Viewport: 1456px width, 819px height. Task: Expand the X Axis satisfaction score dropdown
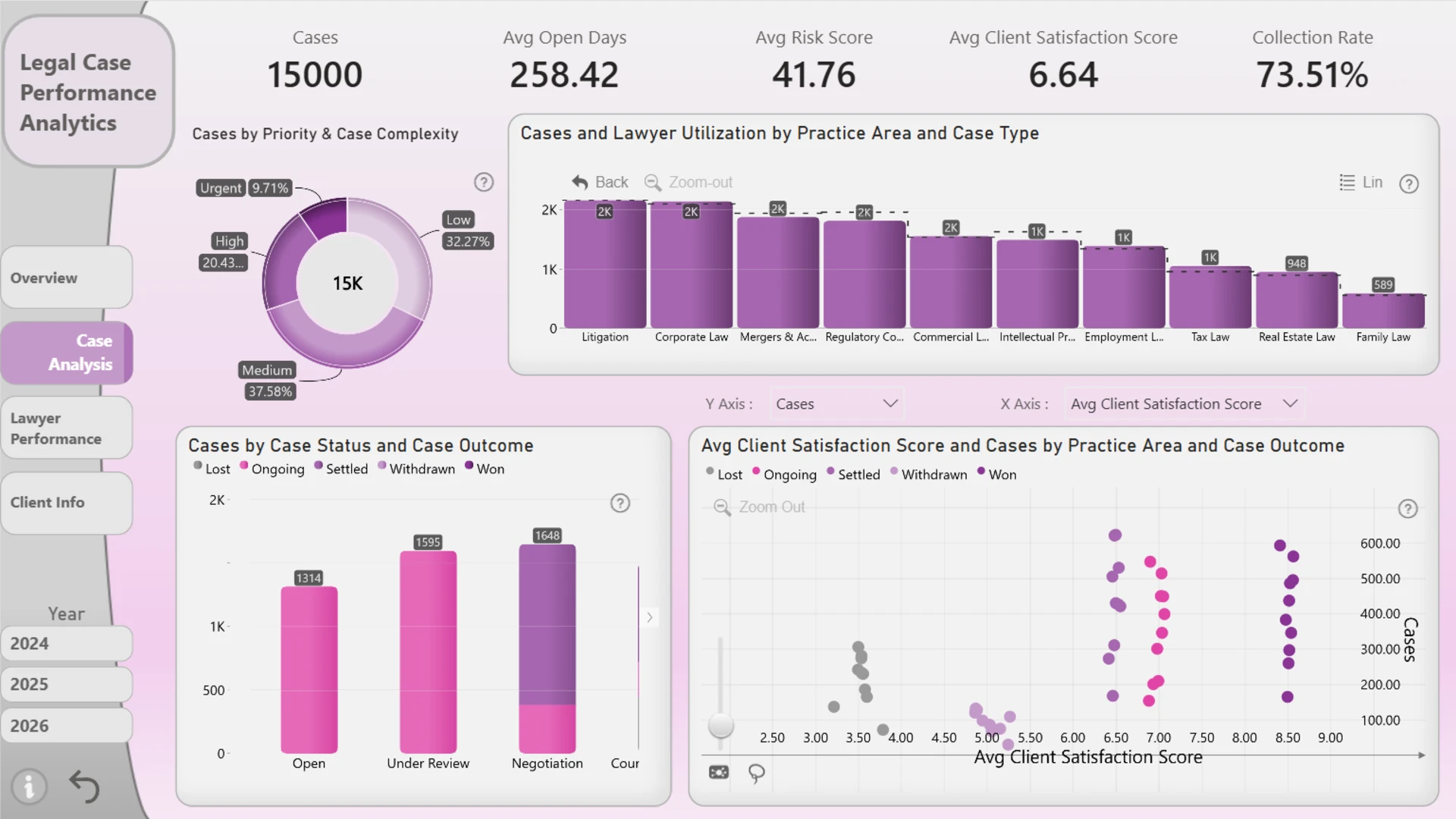click(1184, 404)
